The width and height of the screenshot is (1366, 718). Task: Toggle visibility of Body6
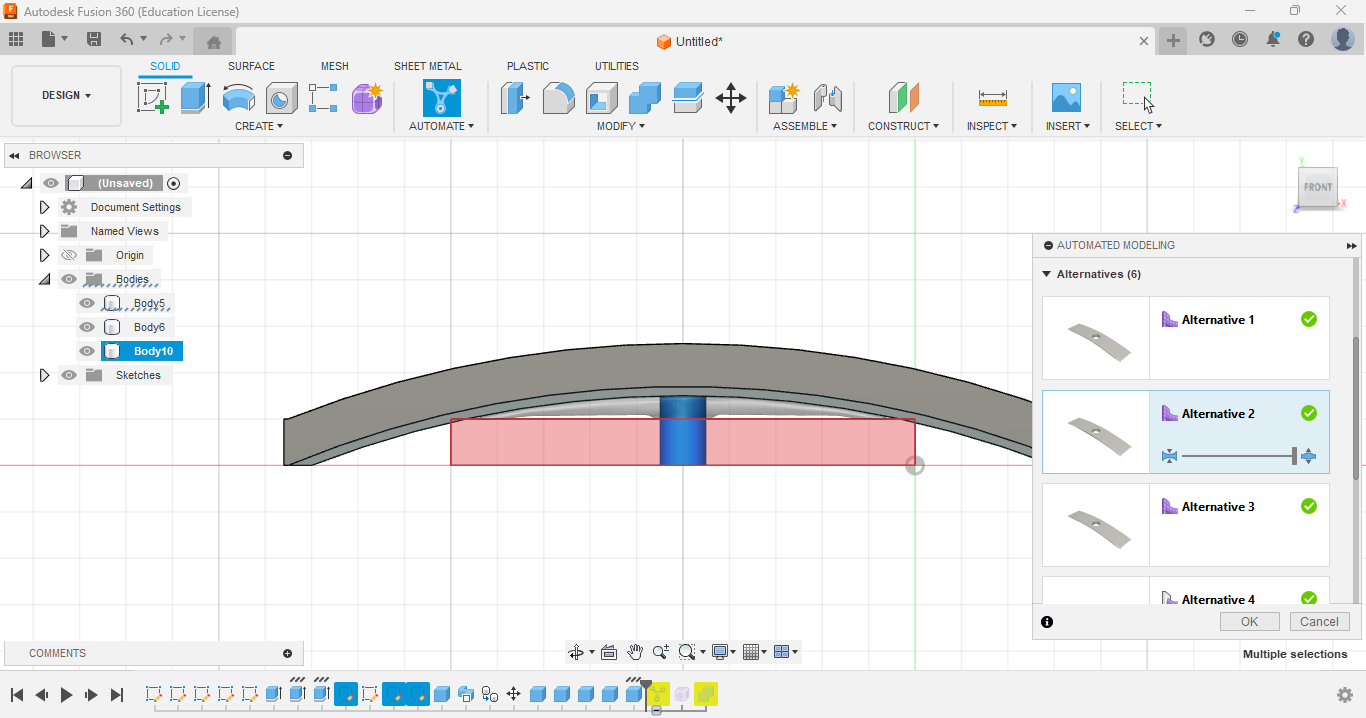(x=87, y=327)
